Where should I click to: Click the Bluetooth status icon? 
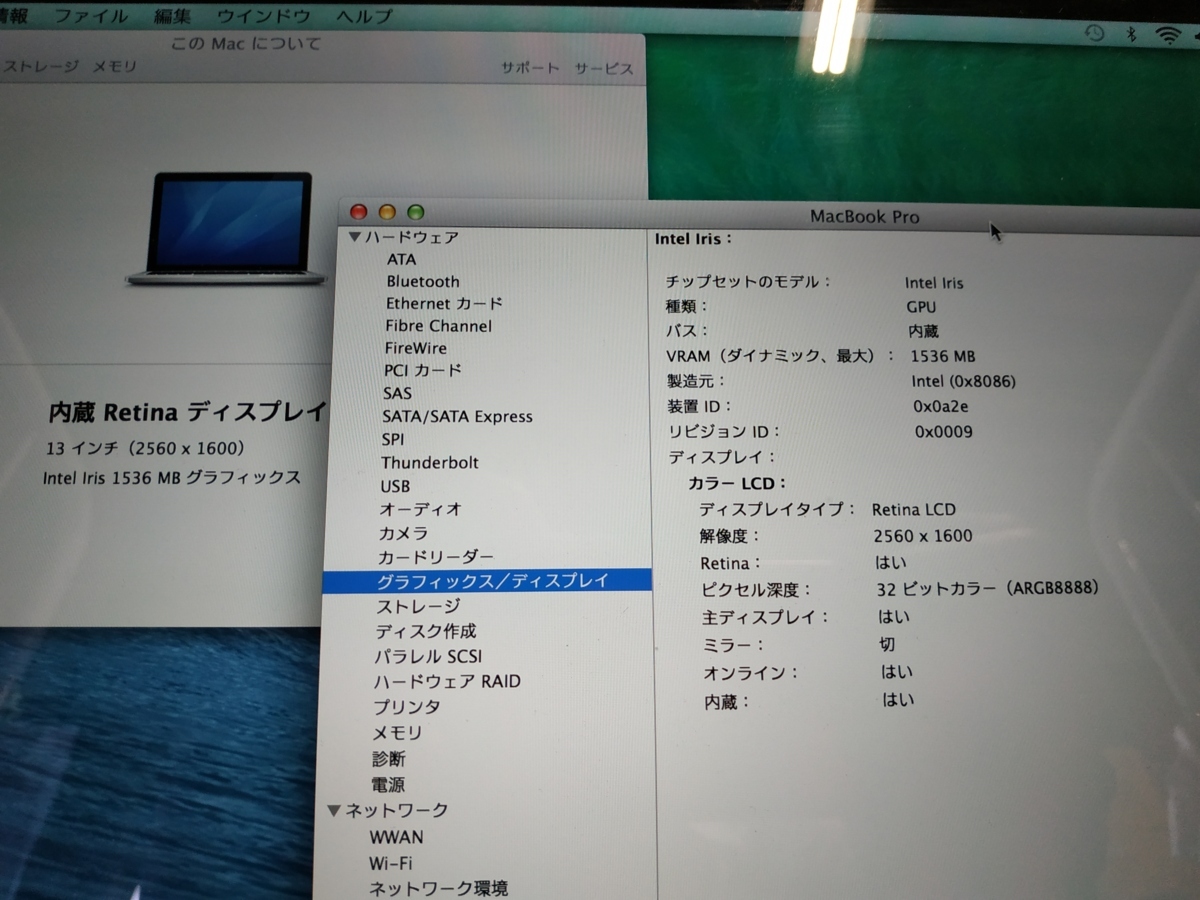pyautogui.click(x=1132, y=34)
